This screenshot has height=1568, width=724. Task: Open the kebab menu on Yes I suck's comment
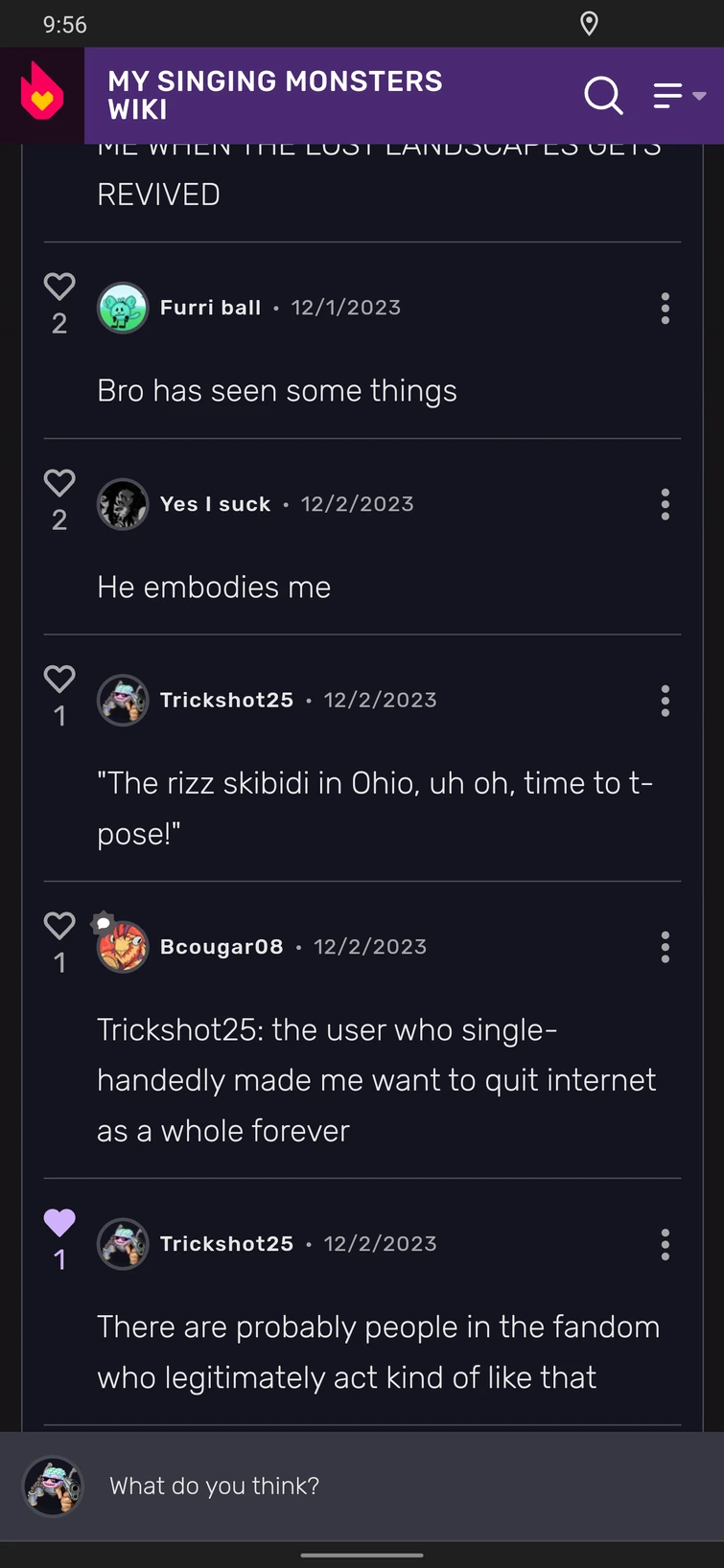[x=665, y=505]
